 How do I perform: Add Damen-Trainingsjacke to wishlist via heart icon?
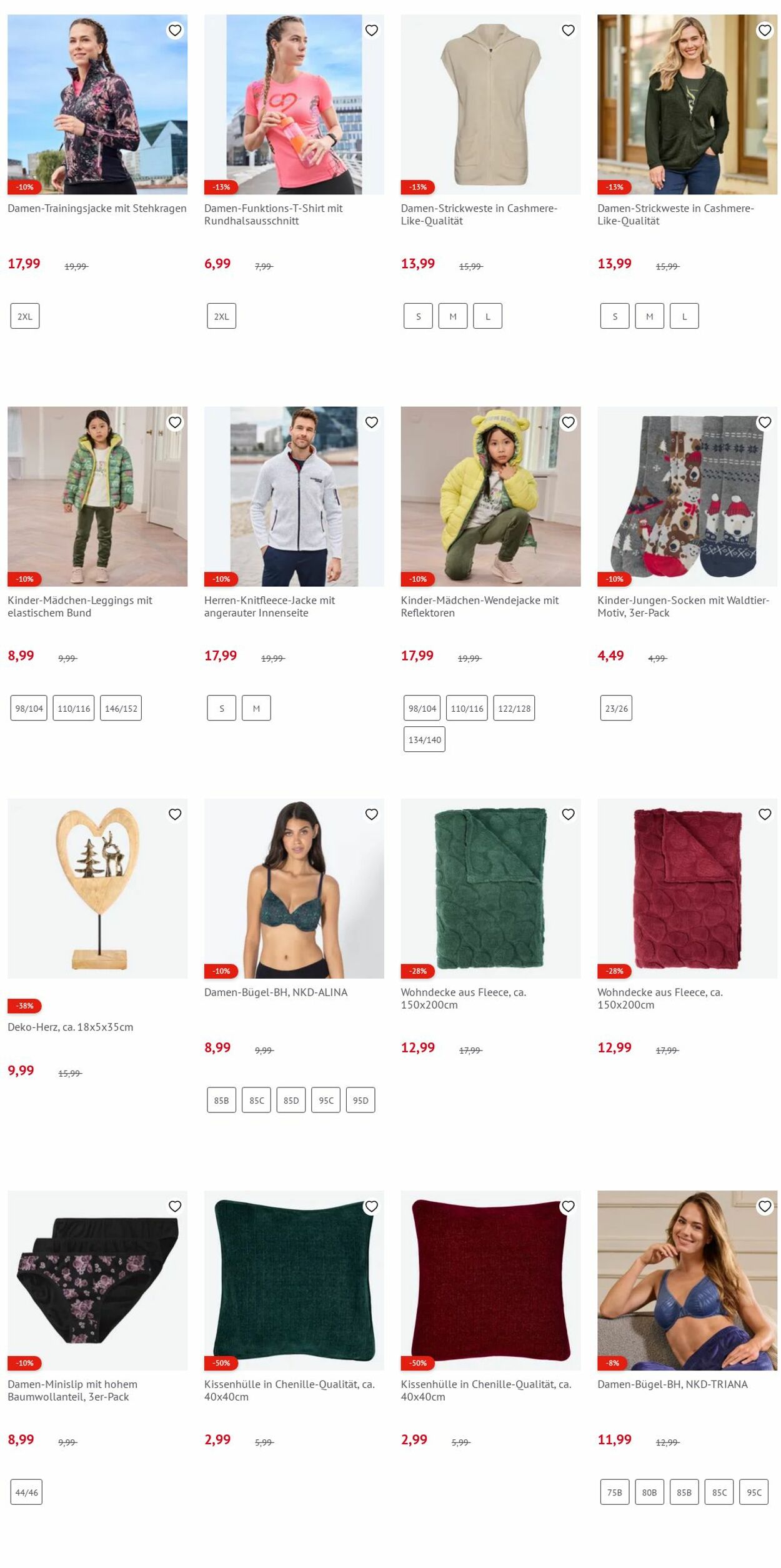pos(175,30)
